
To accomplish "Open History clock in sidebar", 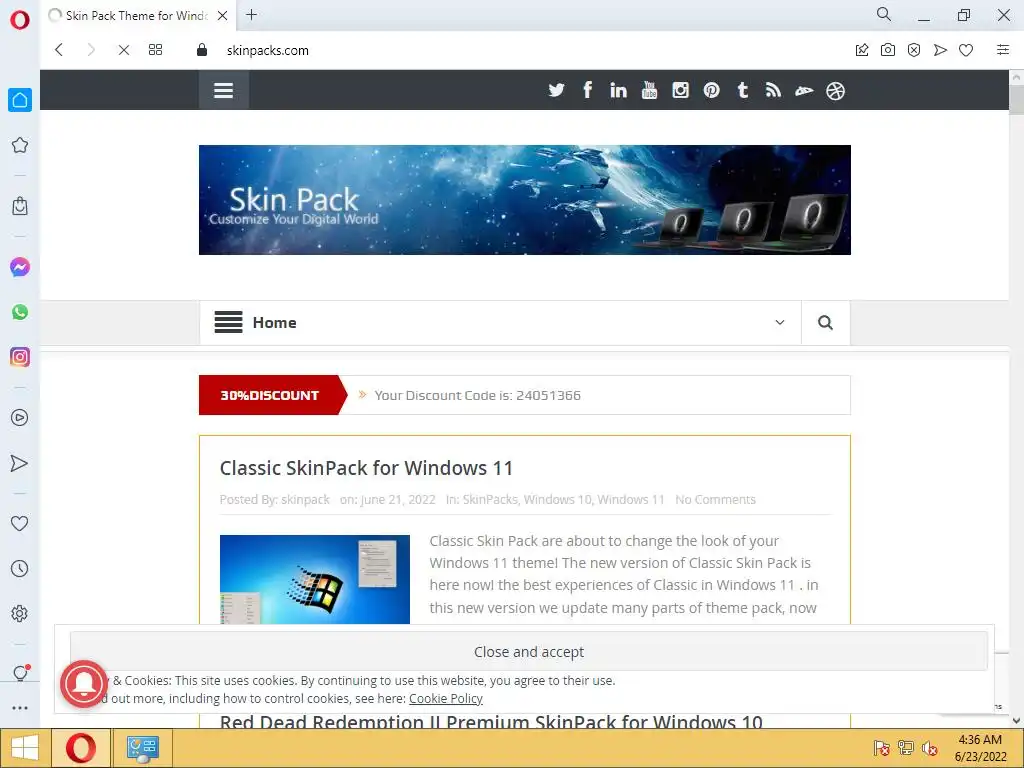I will (20, 568).
